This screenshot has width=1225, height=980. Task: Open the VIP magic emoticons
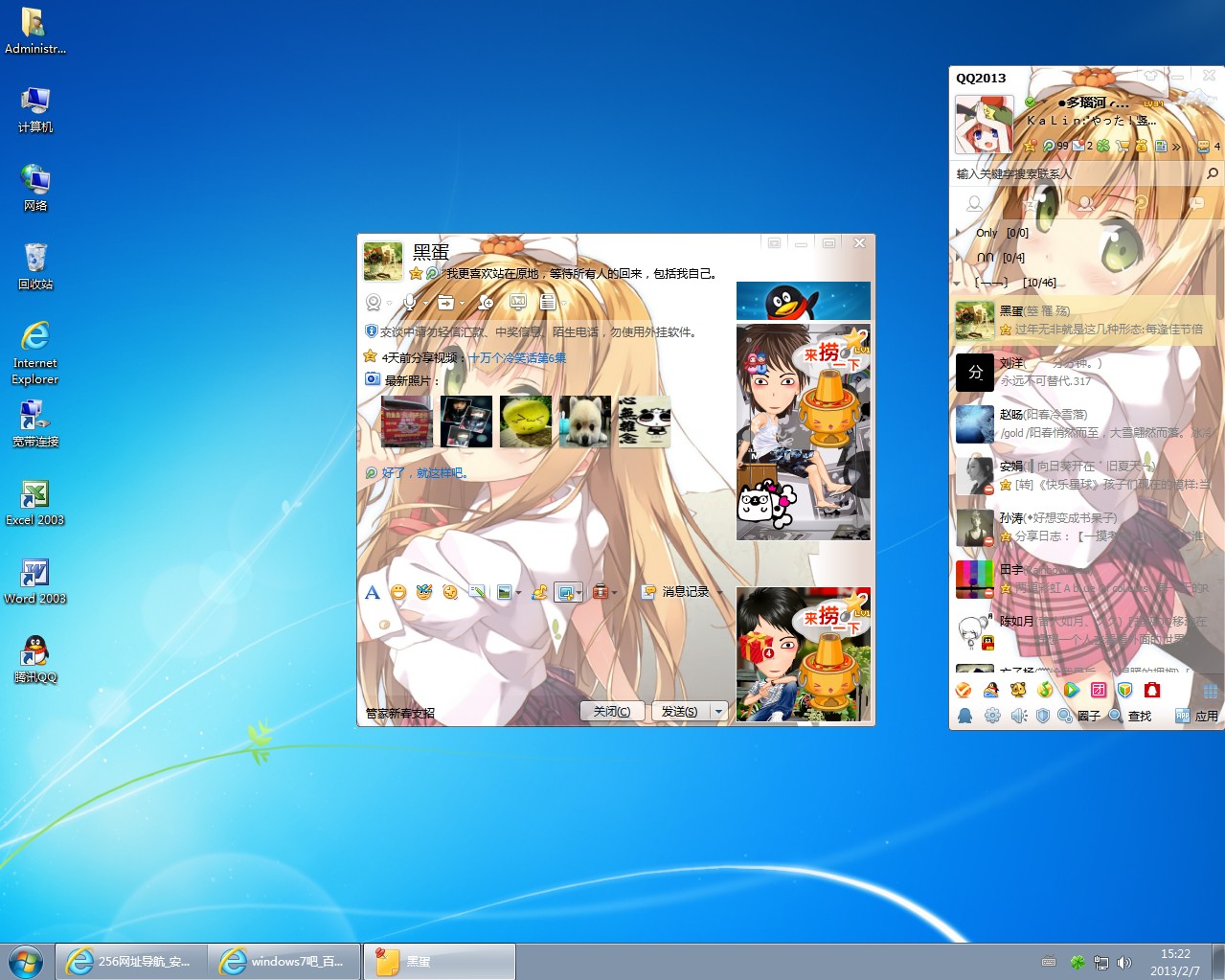pyautogui.click(x=424, y=592)
